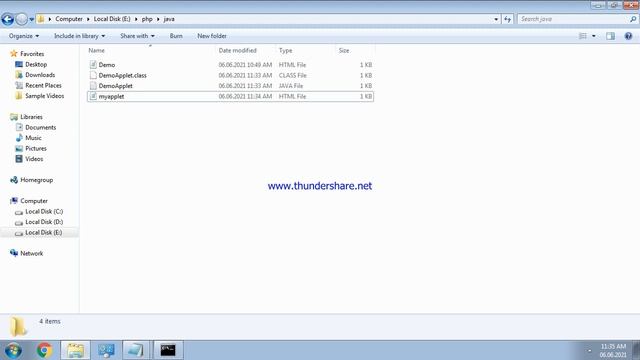Open Documents library
The image size is (640, 360).
pyautogui.click(x=40, y=127)
